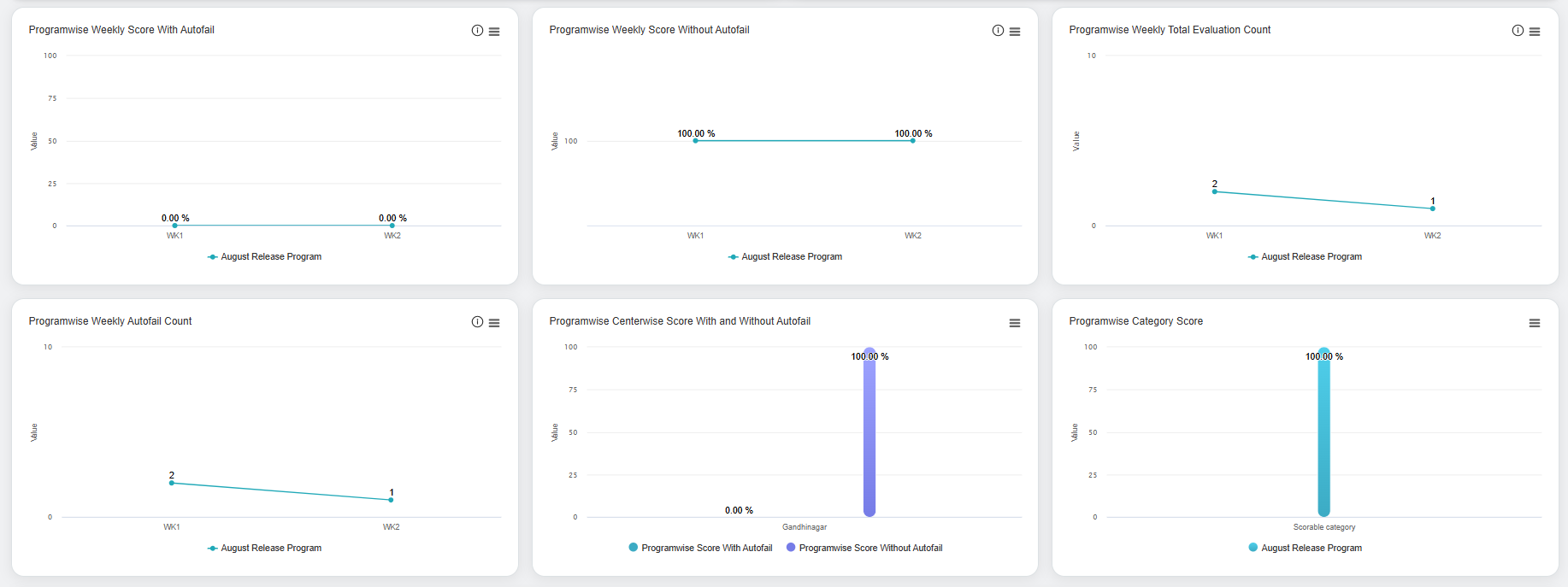Open hamburger menu of Weekly Score With Autofail
Image resolution: width=1568 pixels, height=587 pixels.
(x=494, y=32)
